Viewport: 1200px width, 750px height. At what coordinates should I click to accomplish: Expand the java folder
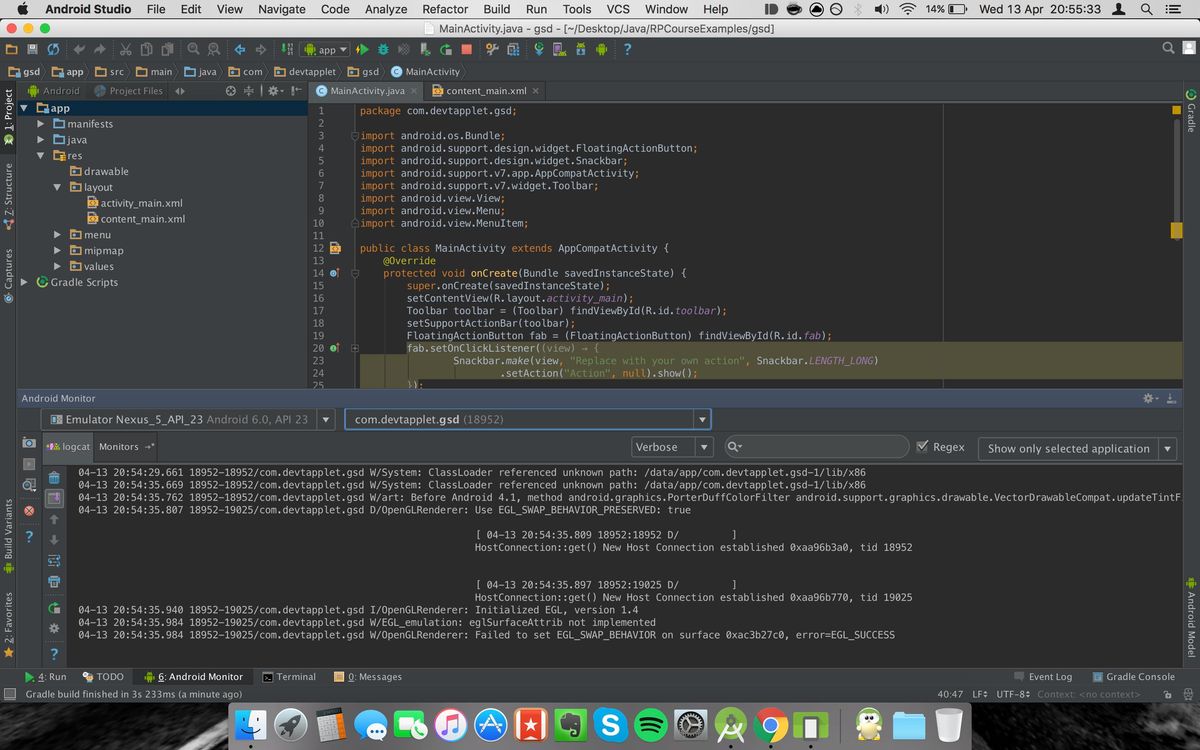(41, 140)
